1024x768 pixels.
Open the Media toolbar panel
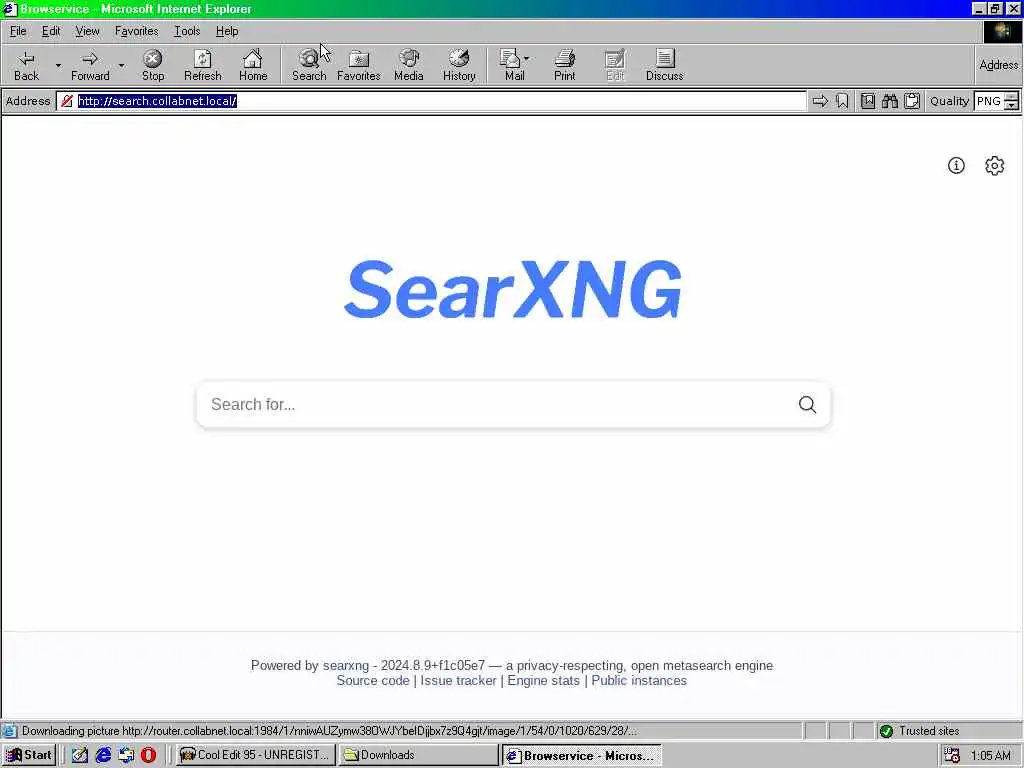[409, 65]
